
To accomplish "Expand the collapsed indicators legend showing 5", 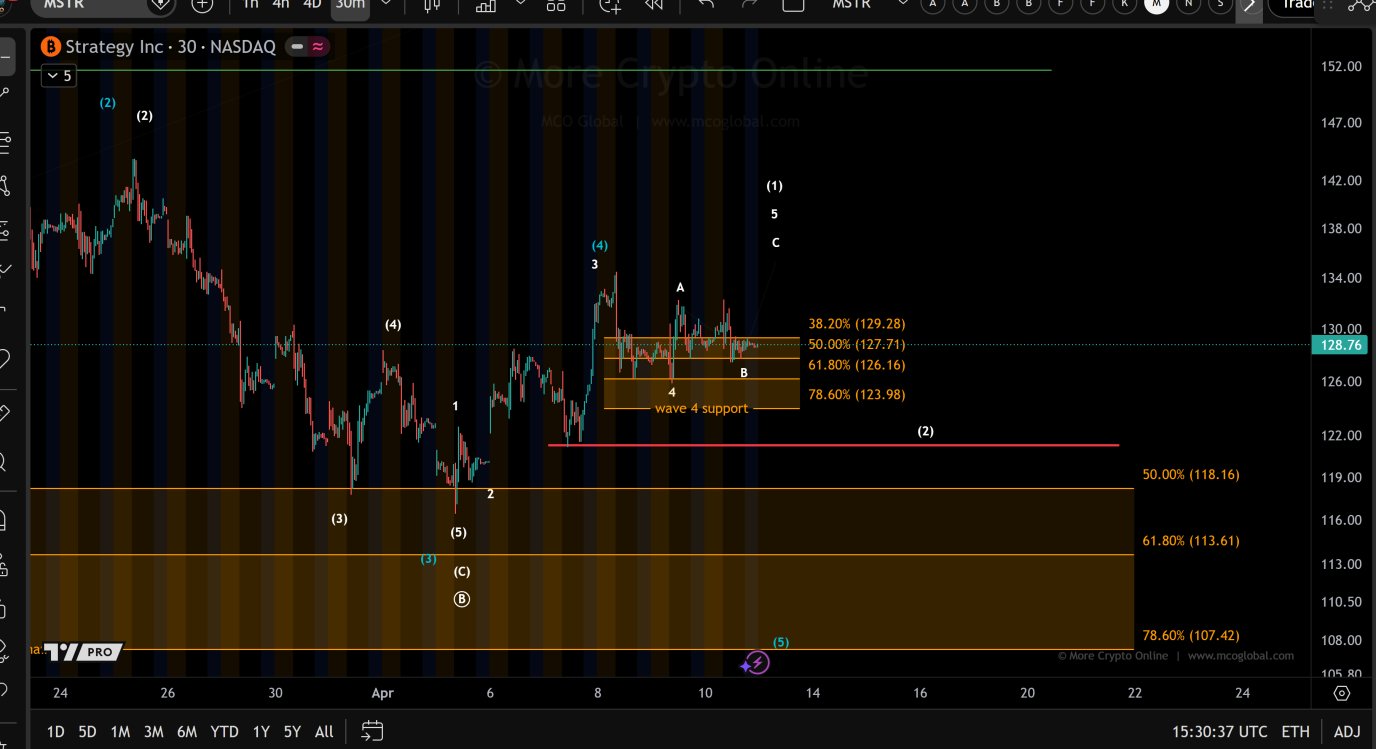I will pos(58,75).
